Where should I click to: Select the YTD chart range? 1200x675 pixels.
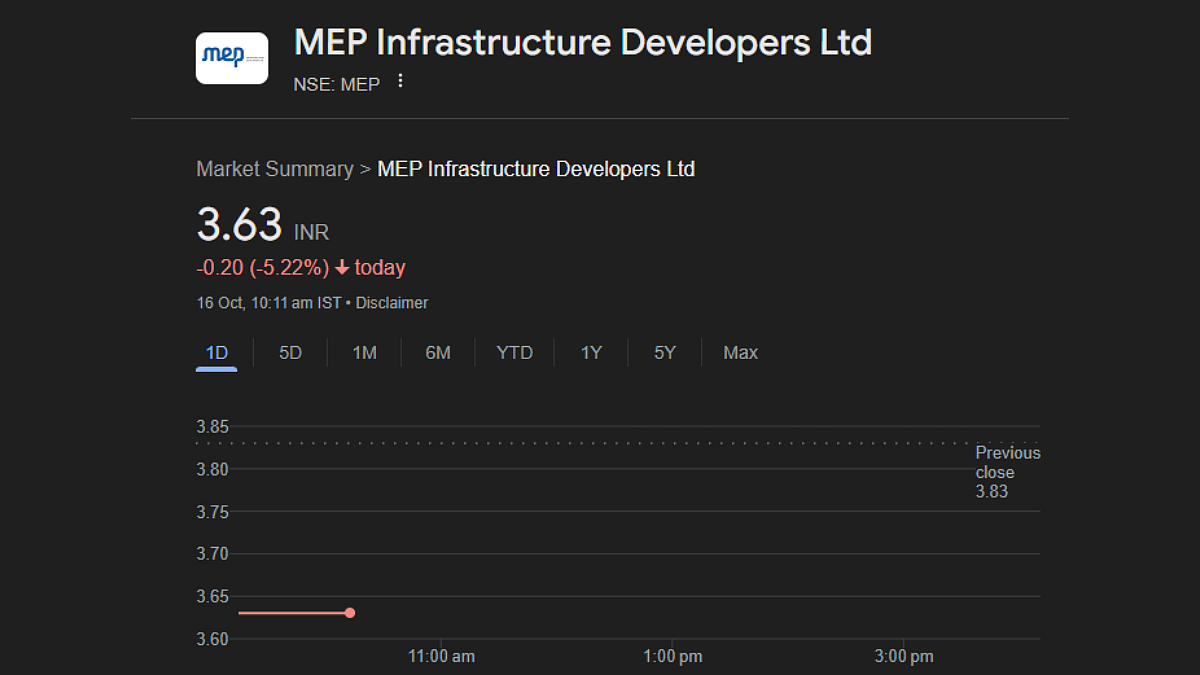tap(515, 353)
